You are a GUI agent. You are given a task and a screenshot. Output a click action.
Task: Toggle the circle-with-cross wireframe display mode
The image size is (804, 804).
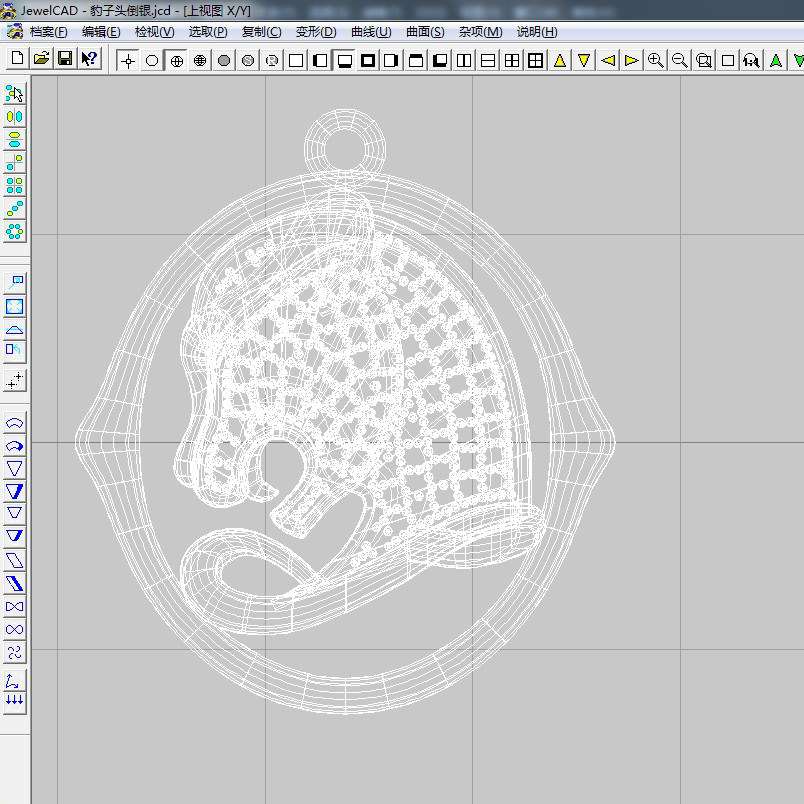click(176, 61)
